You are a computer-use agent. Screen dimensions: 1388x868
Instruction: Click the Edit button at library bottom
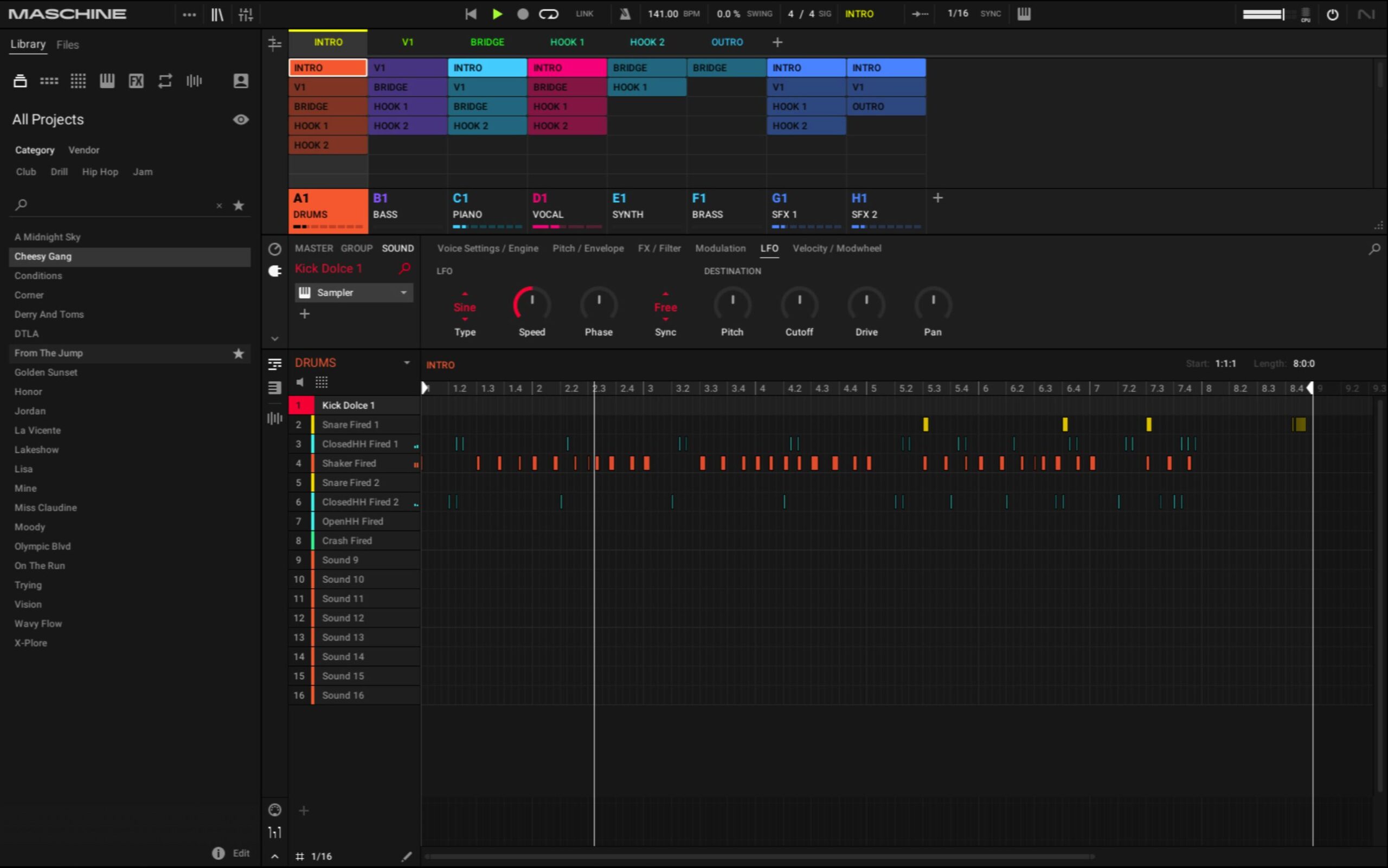[241, 853]
